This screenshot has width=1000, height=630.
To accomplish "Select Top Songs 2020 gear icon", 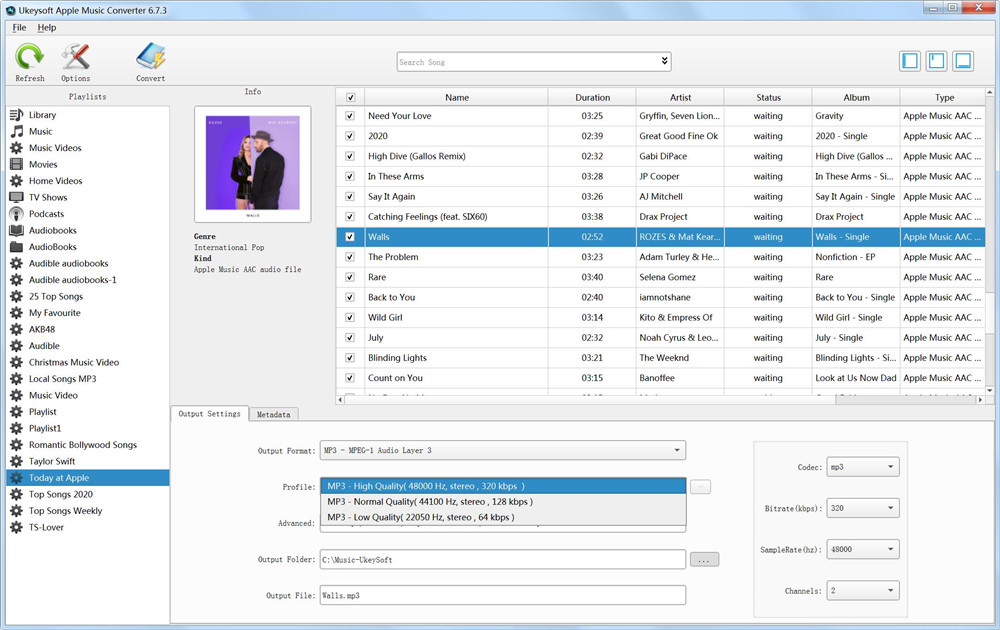I will coord(17,494).
